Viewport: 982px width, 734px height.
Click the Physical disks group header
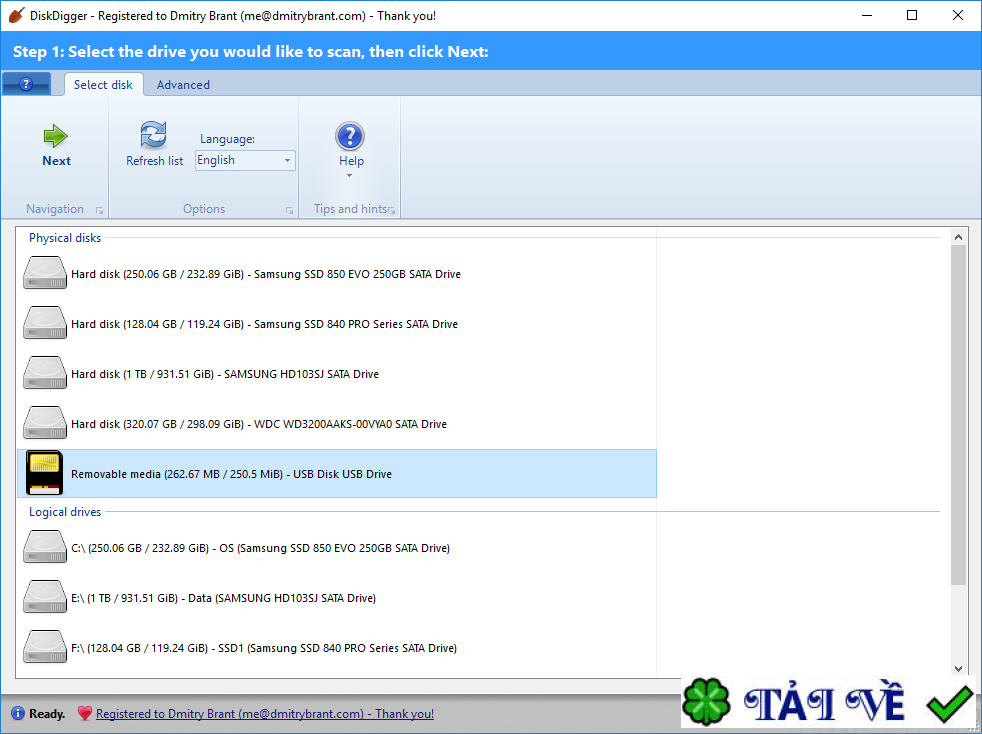(65, 238)
